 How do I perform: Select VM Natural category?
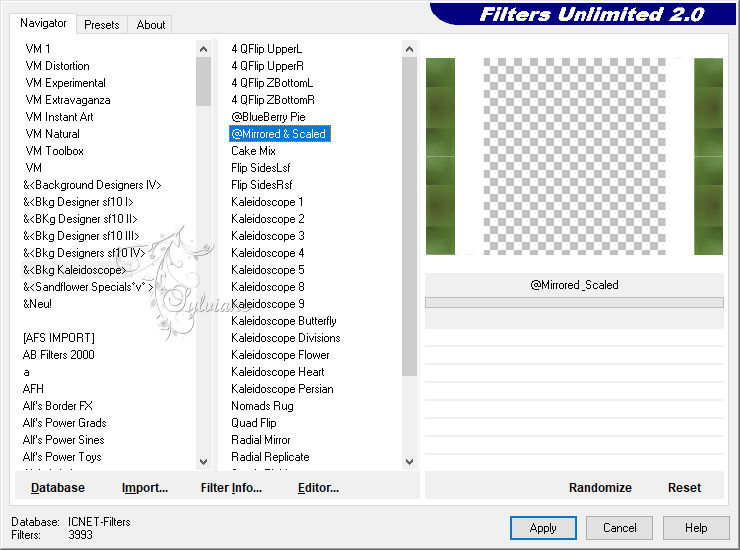[52, 134]
